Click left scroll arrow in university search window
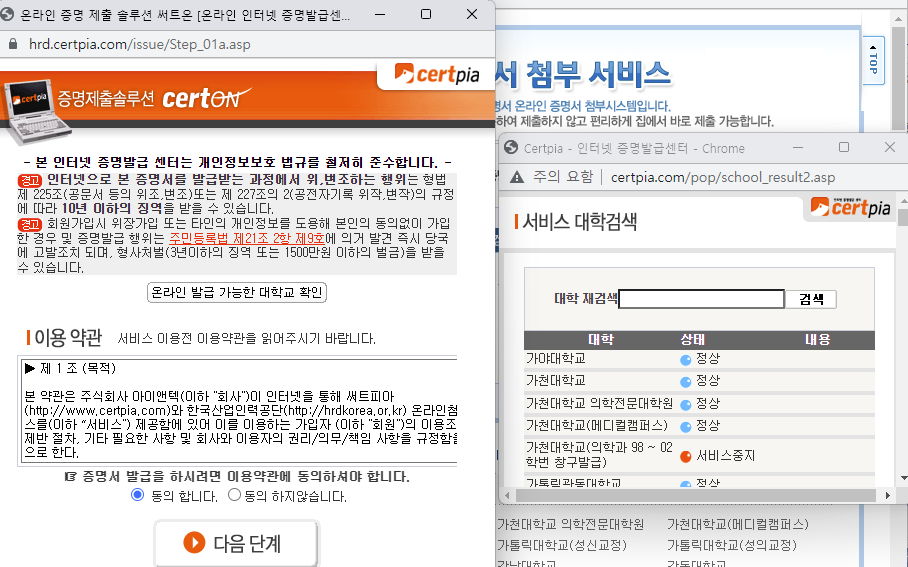 [x=507, y=495]
